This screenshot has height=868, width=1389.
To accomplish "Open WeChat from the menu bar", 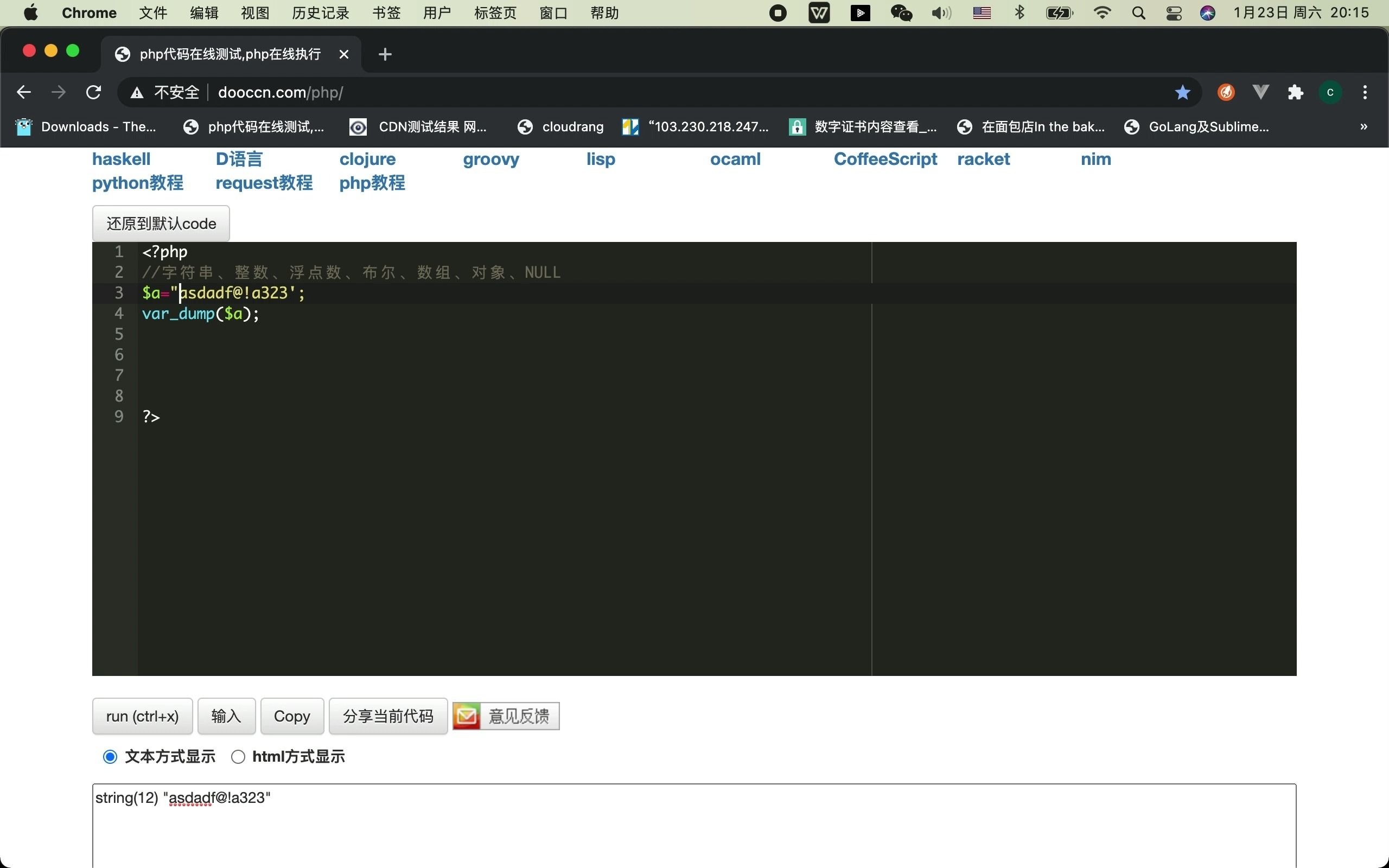I will [901, 12].
